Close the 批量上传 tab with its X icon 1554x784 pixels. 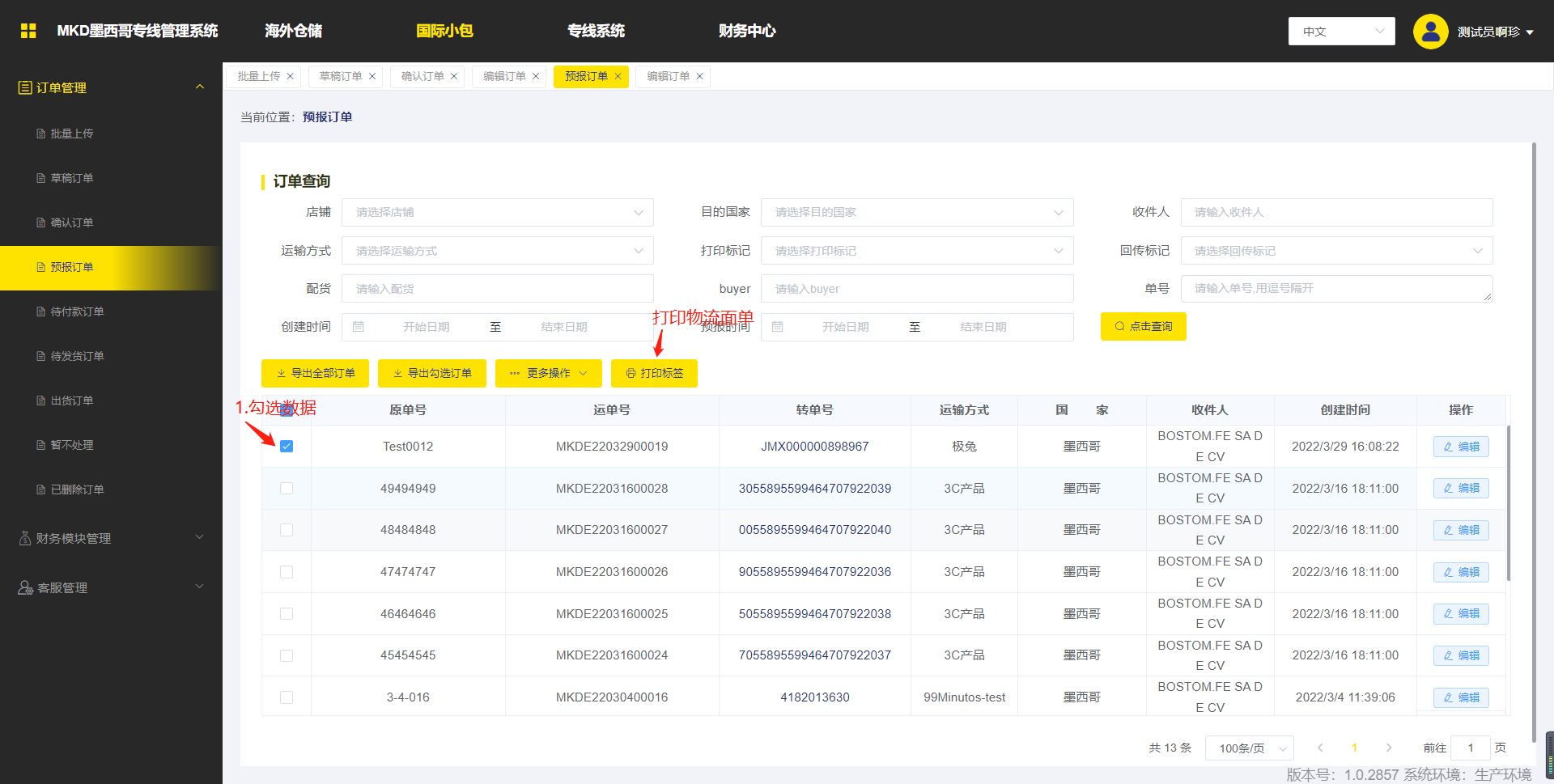291,76
